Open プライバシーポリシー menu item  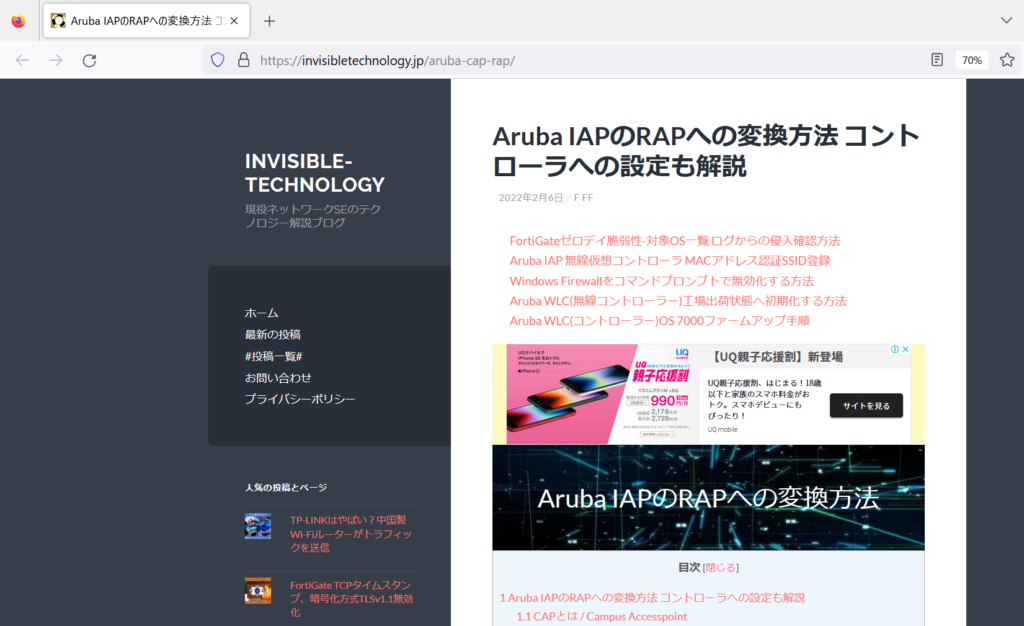(x=300, y=399)
